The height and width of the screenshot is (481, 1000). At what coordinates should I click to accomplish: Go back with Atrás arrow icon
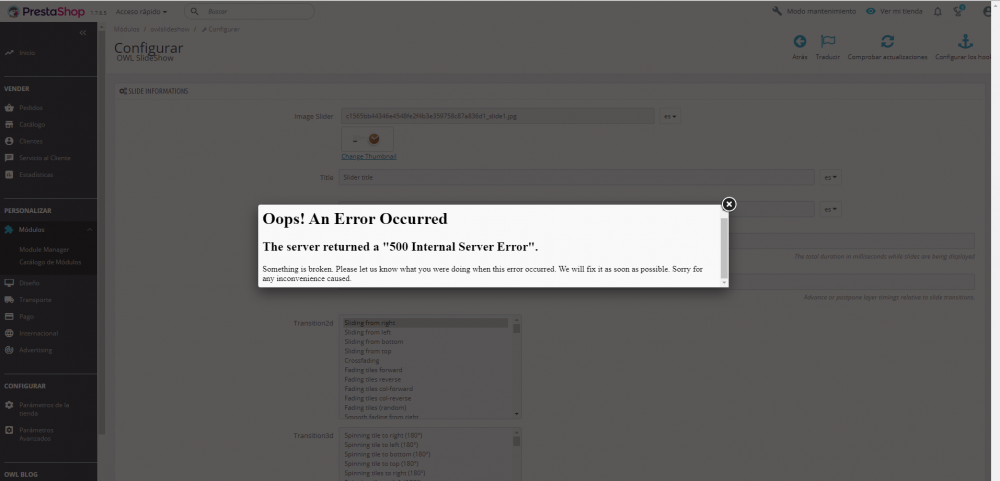pos(799,41)
